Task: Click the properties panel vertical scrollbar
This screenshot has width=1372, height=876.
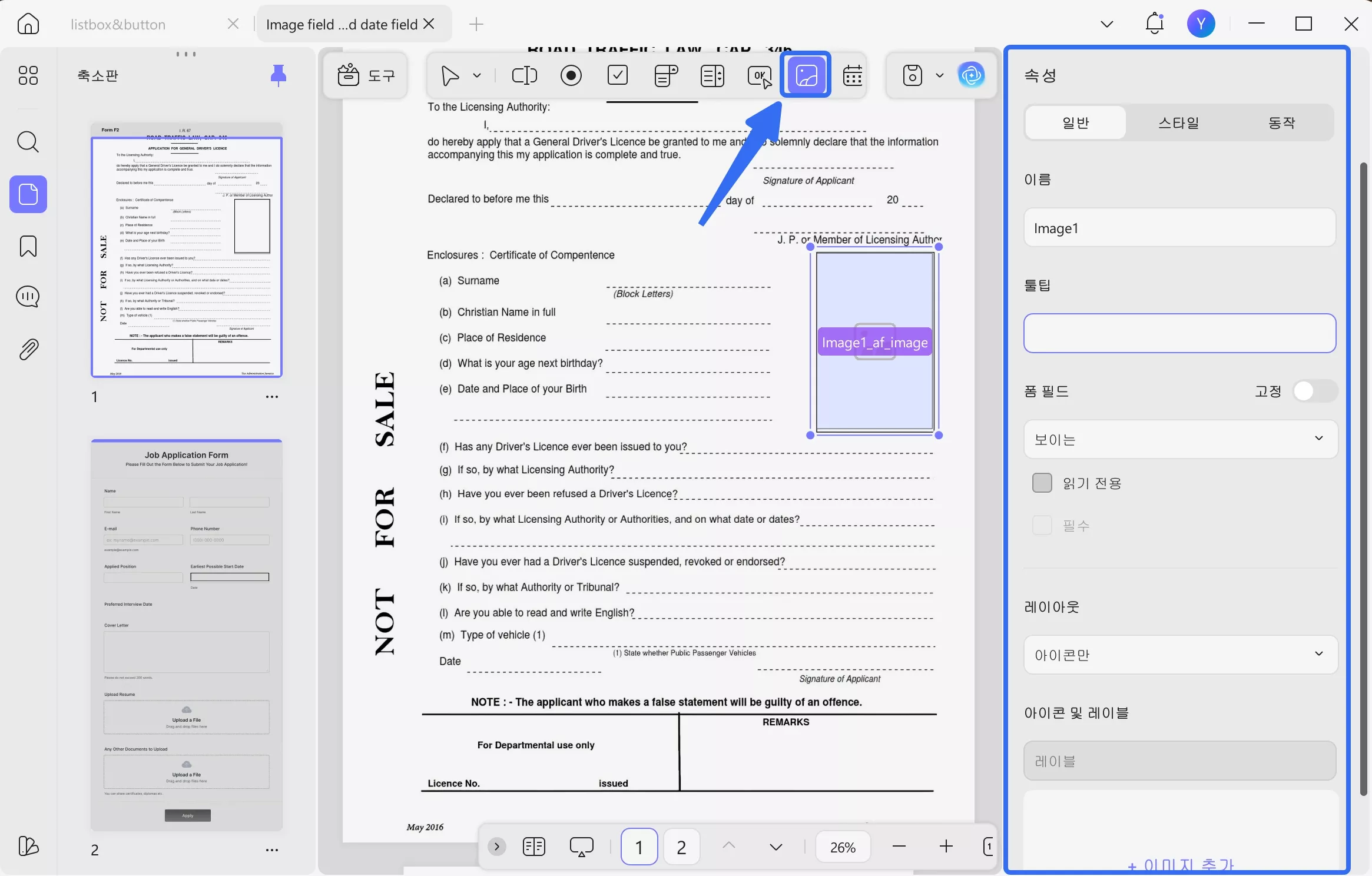Action: 1363,480
